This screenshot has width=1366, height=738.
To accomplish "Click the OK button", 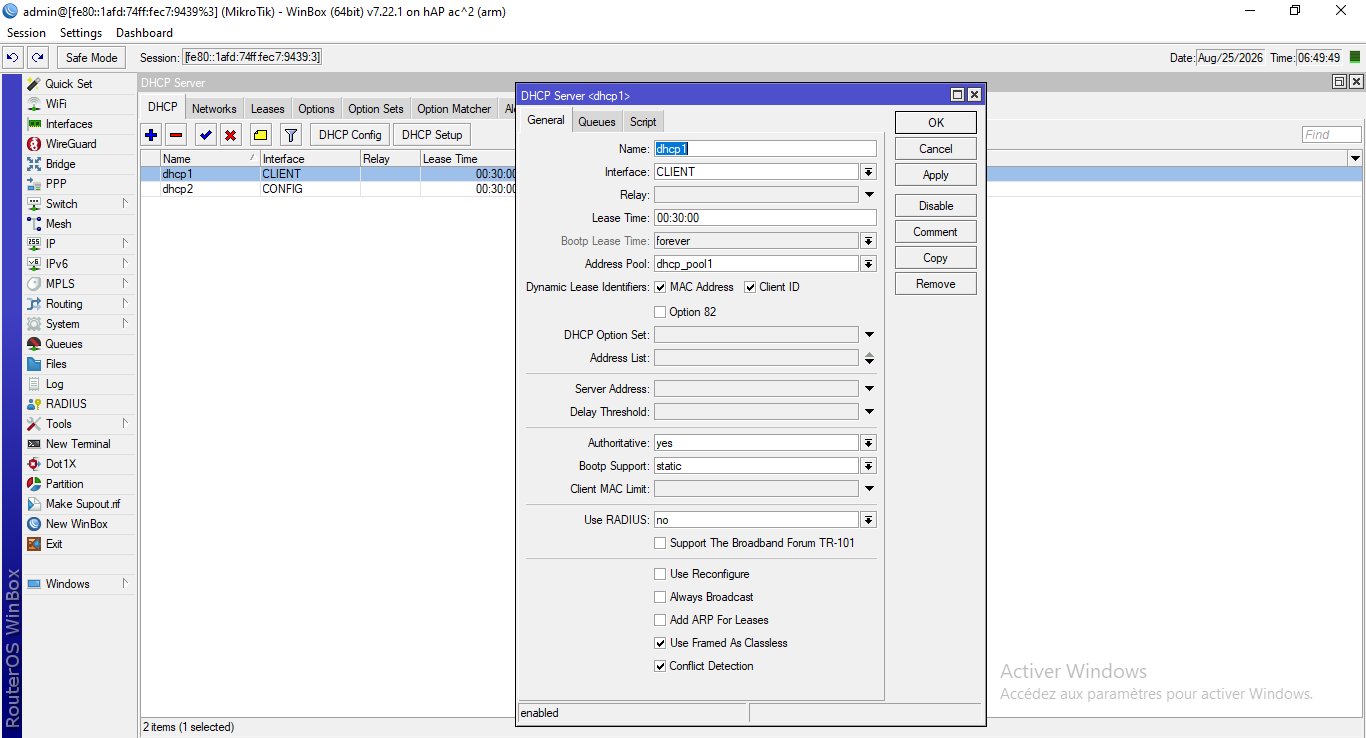I will click(936, 122).
